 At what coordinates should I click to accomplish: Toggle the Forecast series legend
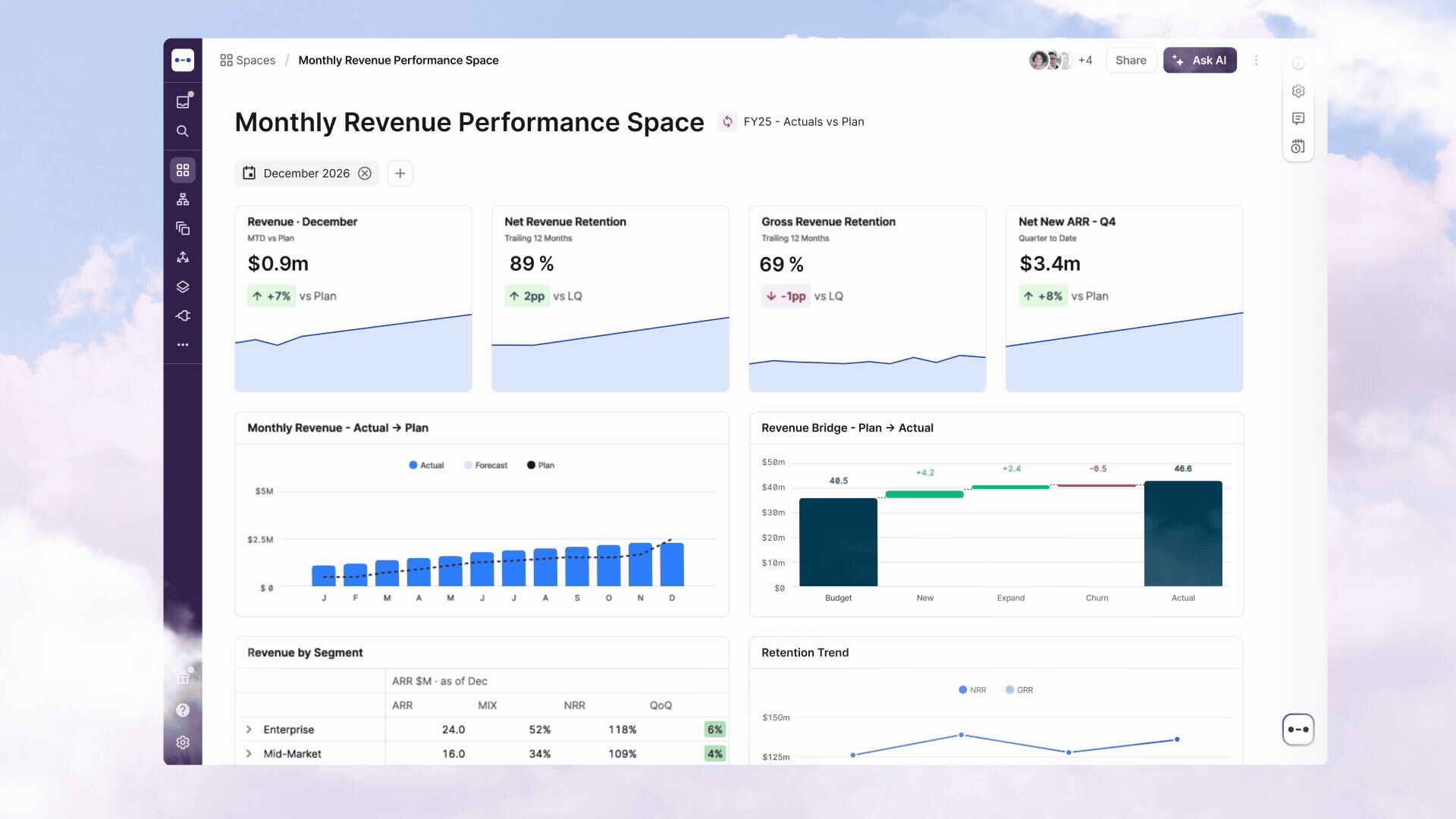485,465
